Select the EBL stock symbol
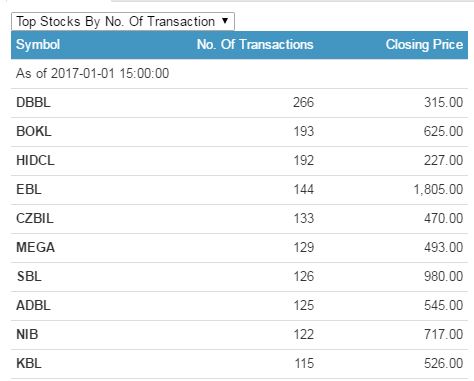The width and height of the screenshot is (474, 381). 29,189
